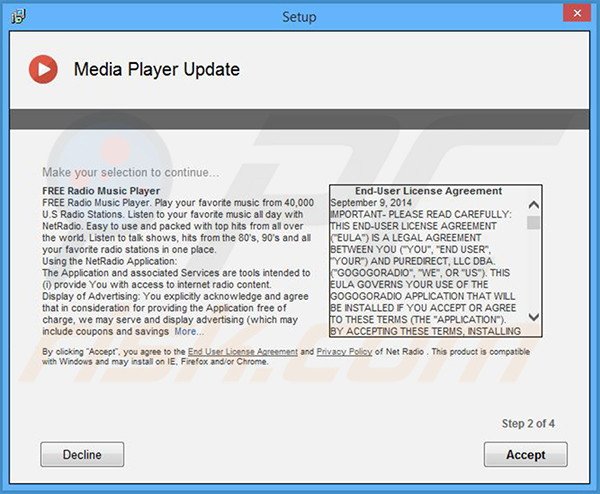Open the End User License Agreement link
The height and width of the screenshot is (494, 600).
pos(243,352)
